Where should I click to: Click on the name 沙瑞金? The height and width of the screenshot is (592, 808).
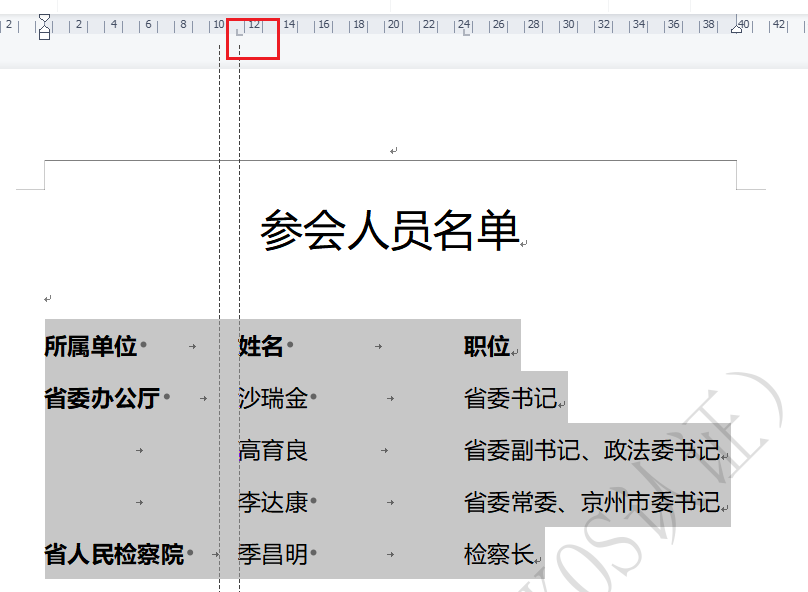pos(273,399)
